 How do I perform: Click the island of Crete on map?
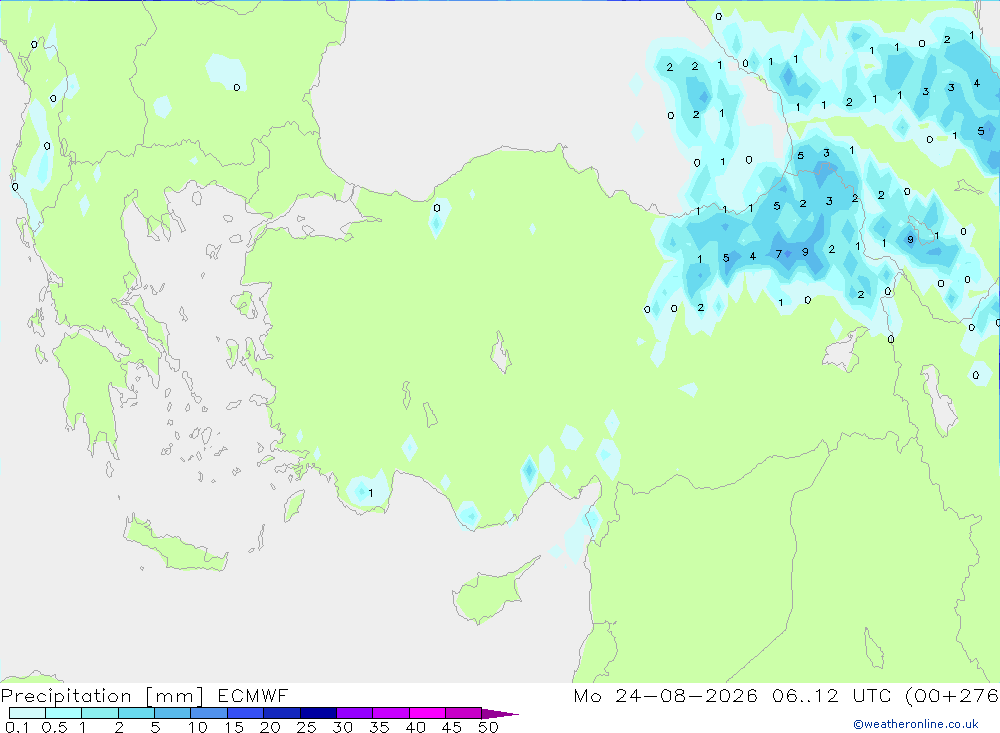click(x=175, y=545)
